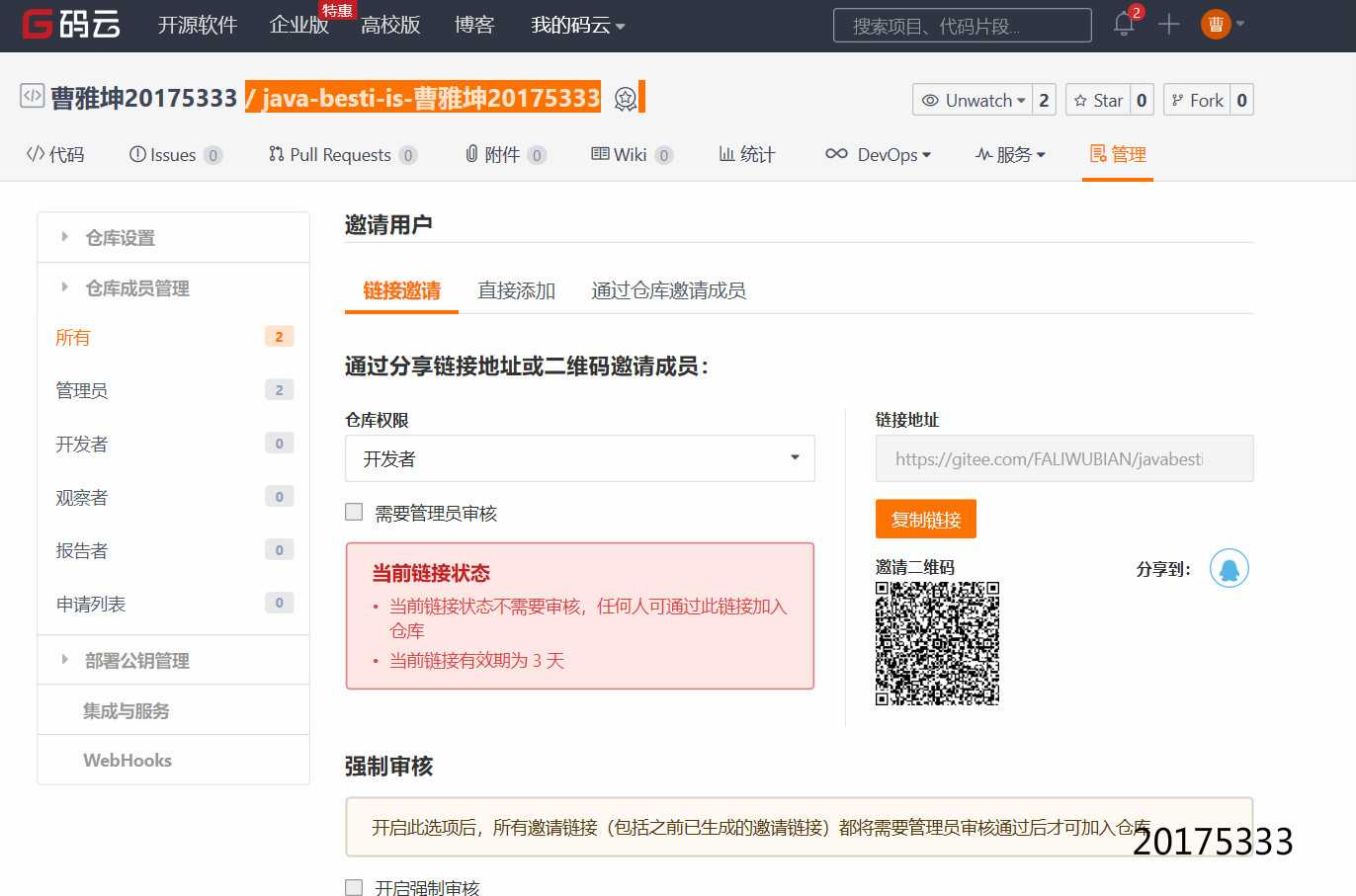Expand the DevOps dropdown menu
This screenshot has height=896, width=1356.
coord(878,154)
